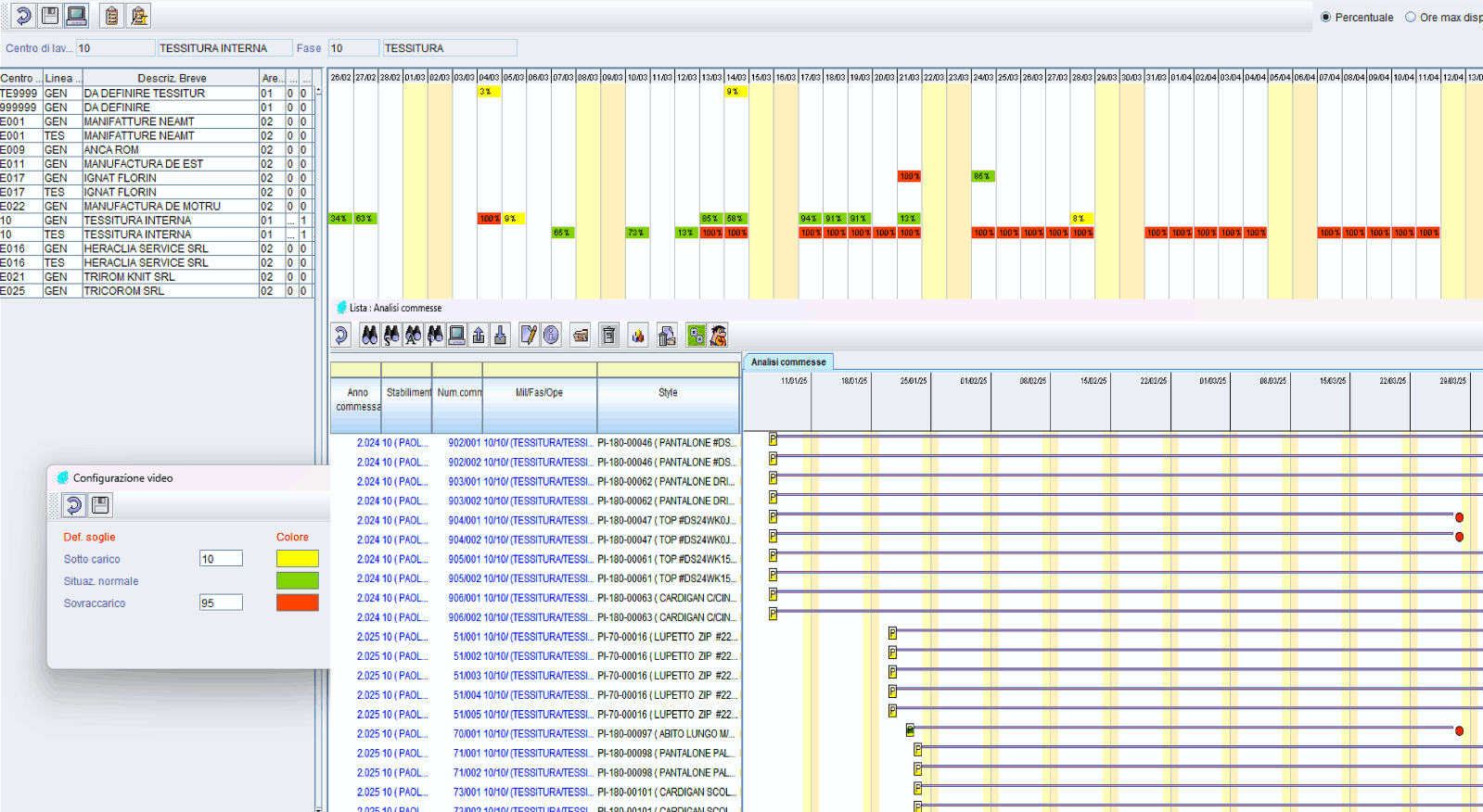Select the TRICOROM SRL row
Image resolution: width=1483 pixels, height=812 pixels.
pos(155,291)
